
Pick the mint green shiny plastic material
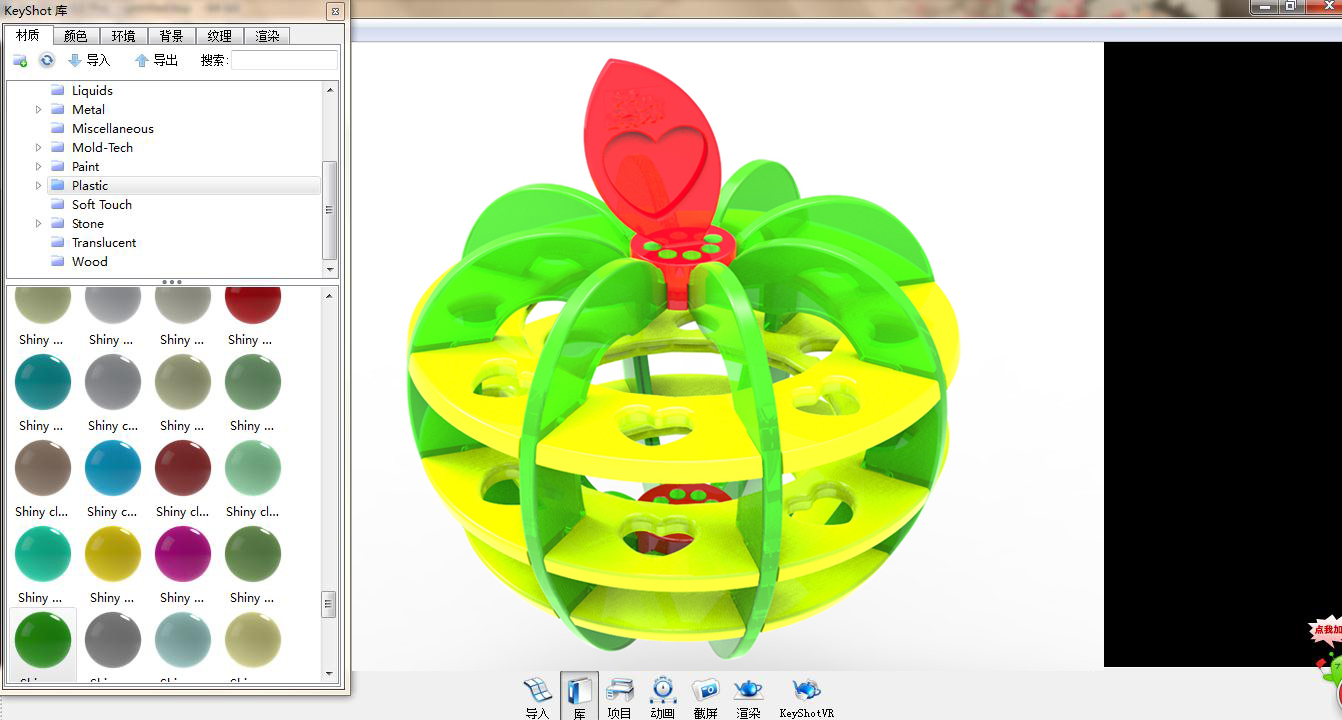pos(253,468)
